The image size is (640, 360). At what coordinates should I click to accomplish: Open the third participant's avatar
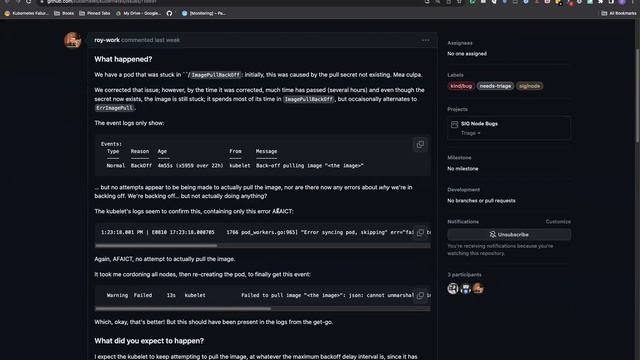478,288
